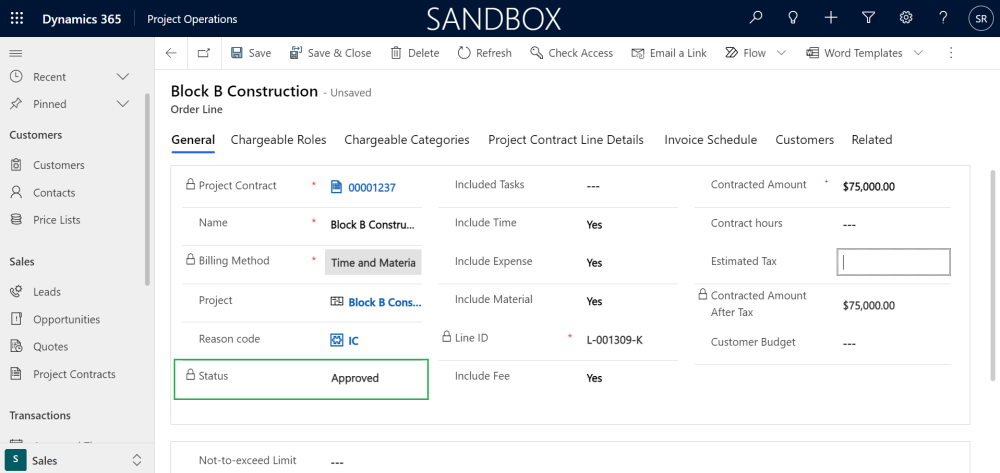Switch to the Invoice Schedule tab
The image size is (1000, 473).
[x=710, y=140]
